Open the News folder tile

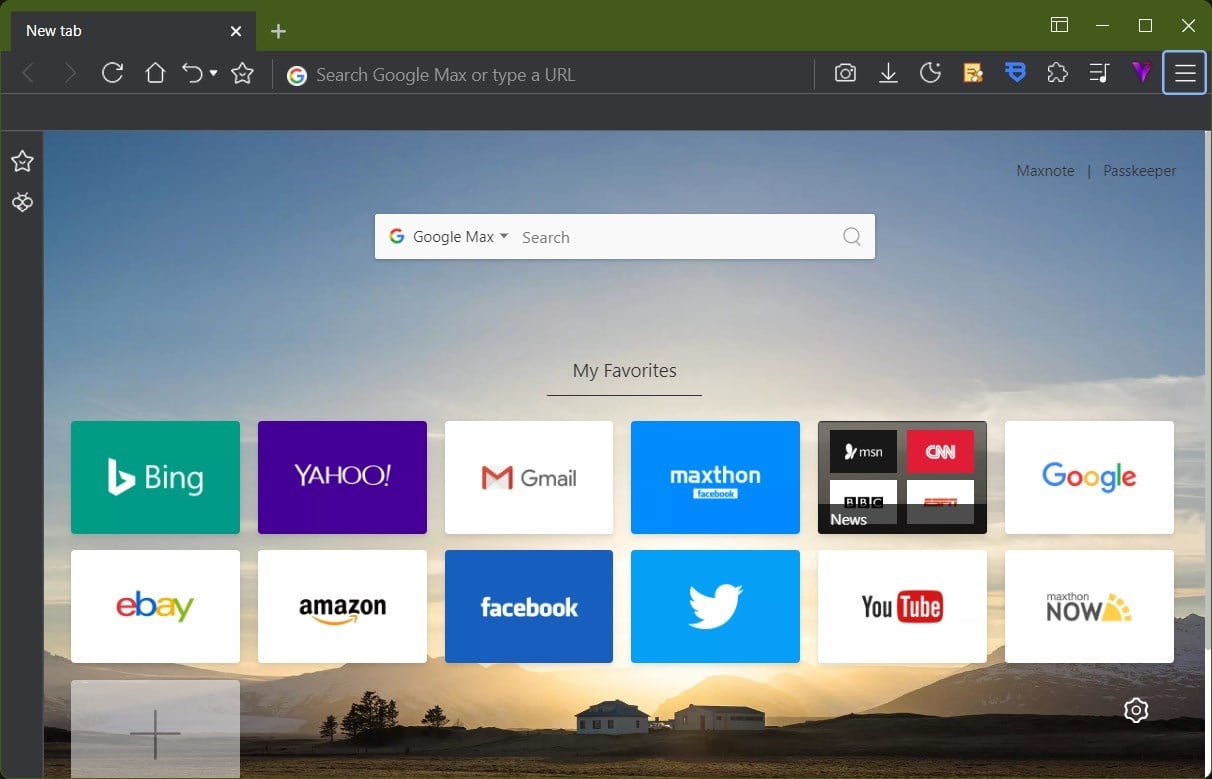(902, 477)
